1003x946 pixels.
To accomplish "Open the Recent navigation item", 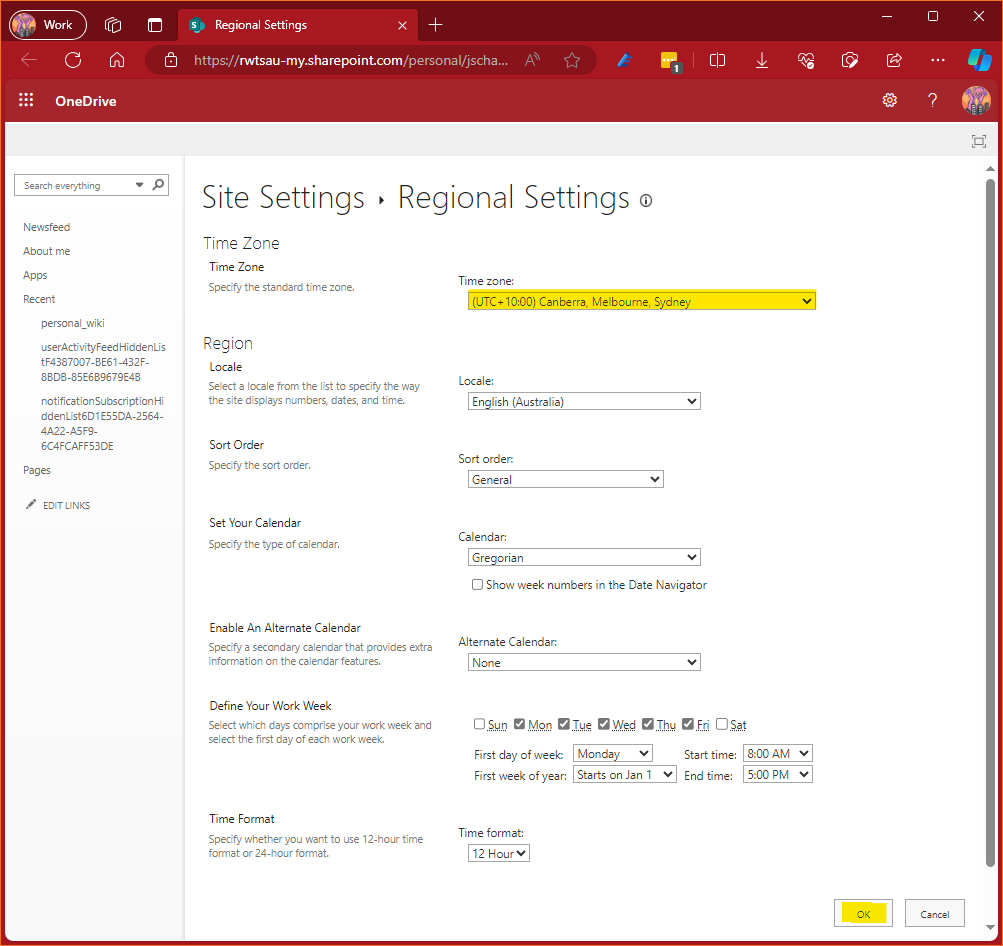I will pos(39,299).
